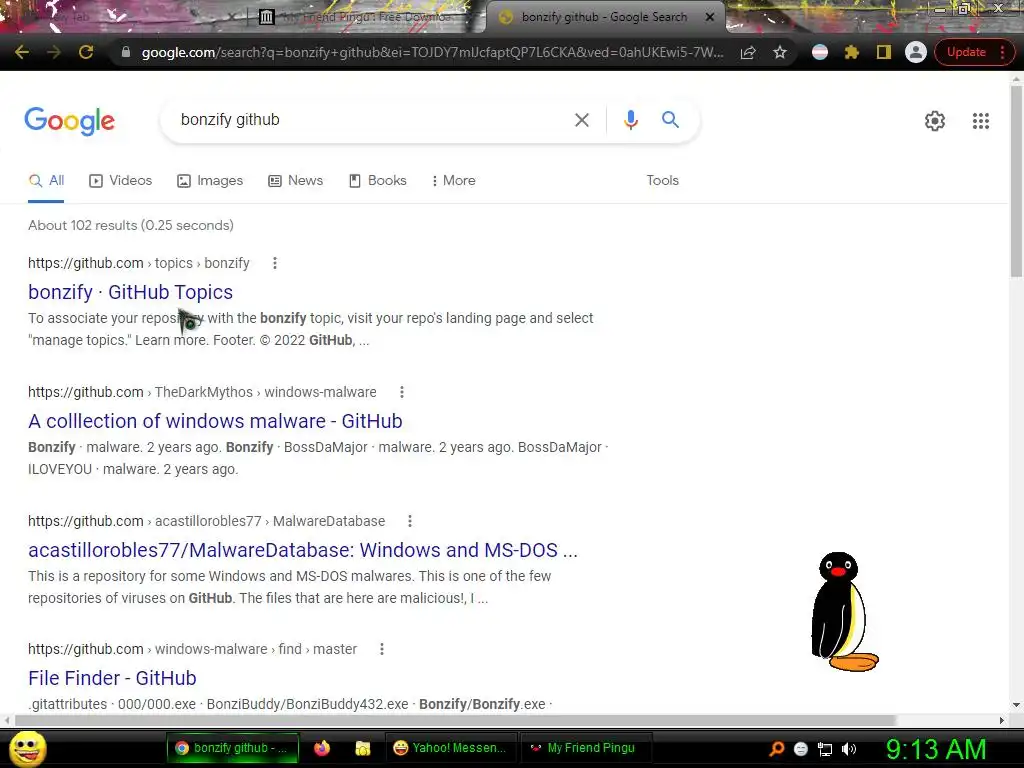
Task: Toggle the browser side panel icon
Action: (883, 52)
